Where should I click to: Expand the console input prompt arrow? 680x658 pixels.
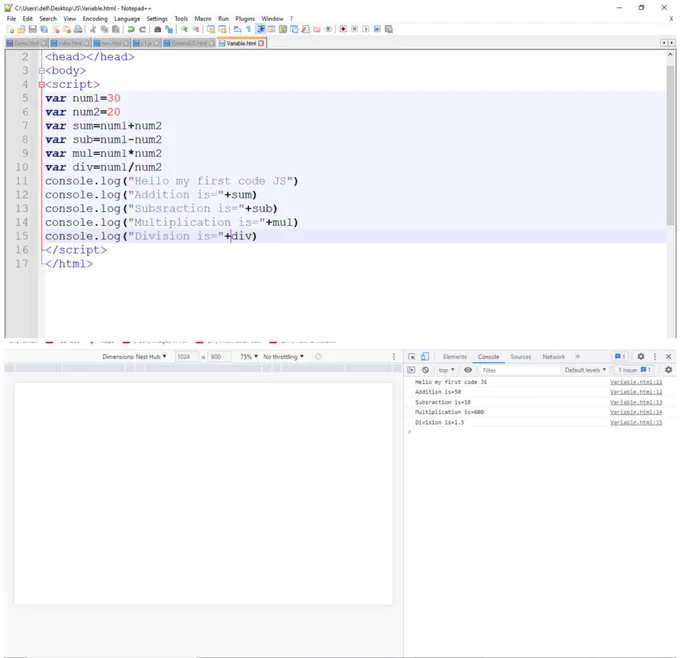(x=409, y=432)
